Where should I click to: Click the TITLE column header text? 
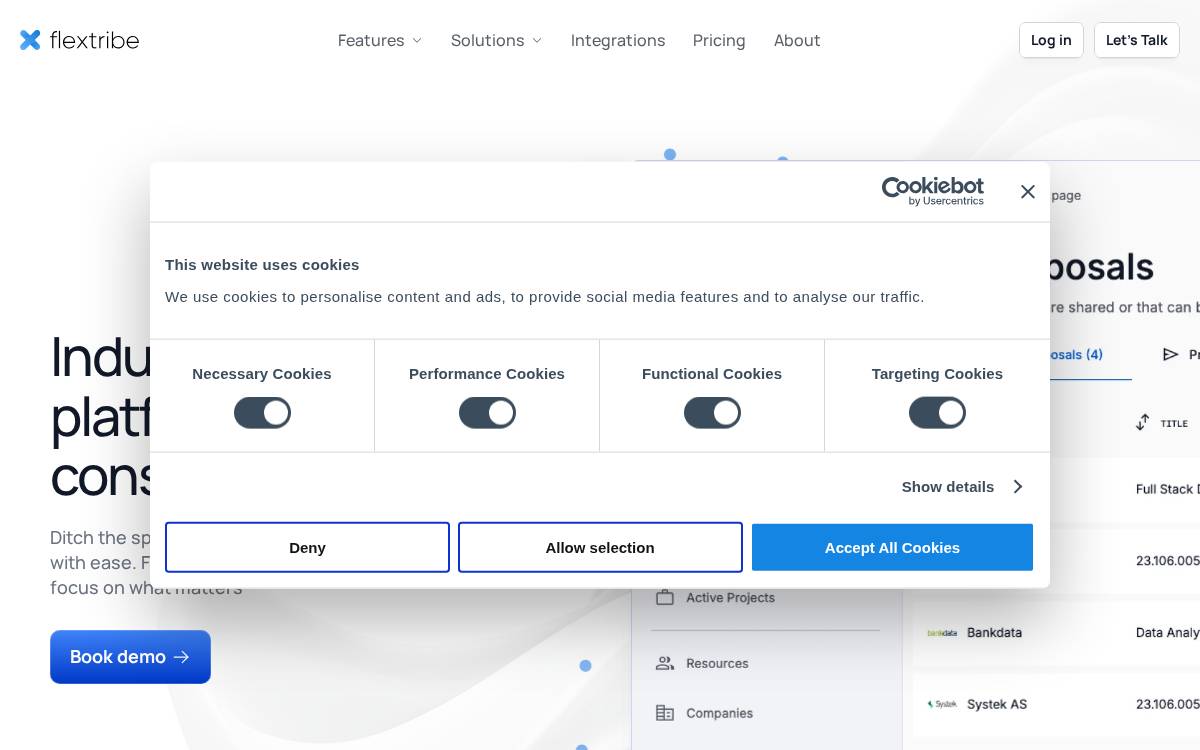point(1174,423)
